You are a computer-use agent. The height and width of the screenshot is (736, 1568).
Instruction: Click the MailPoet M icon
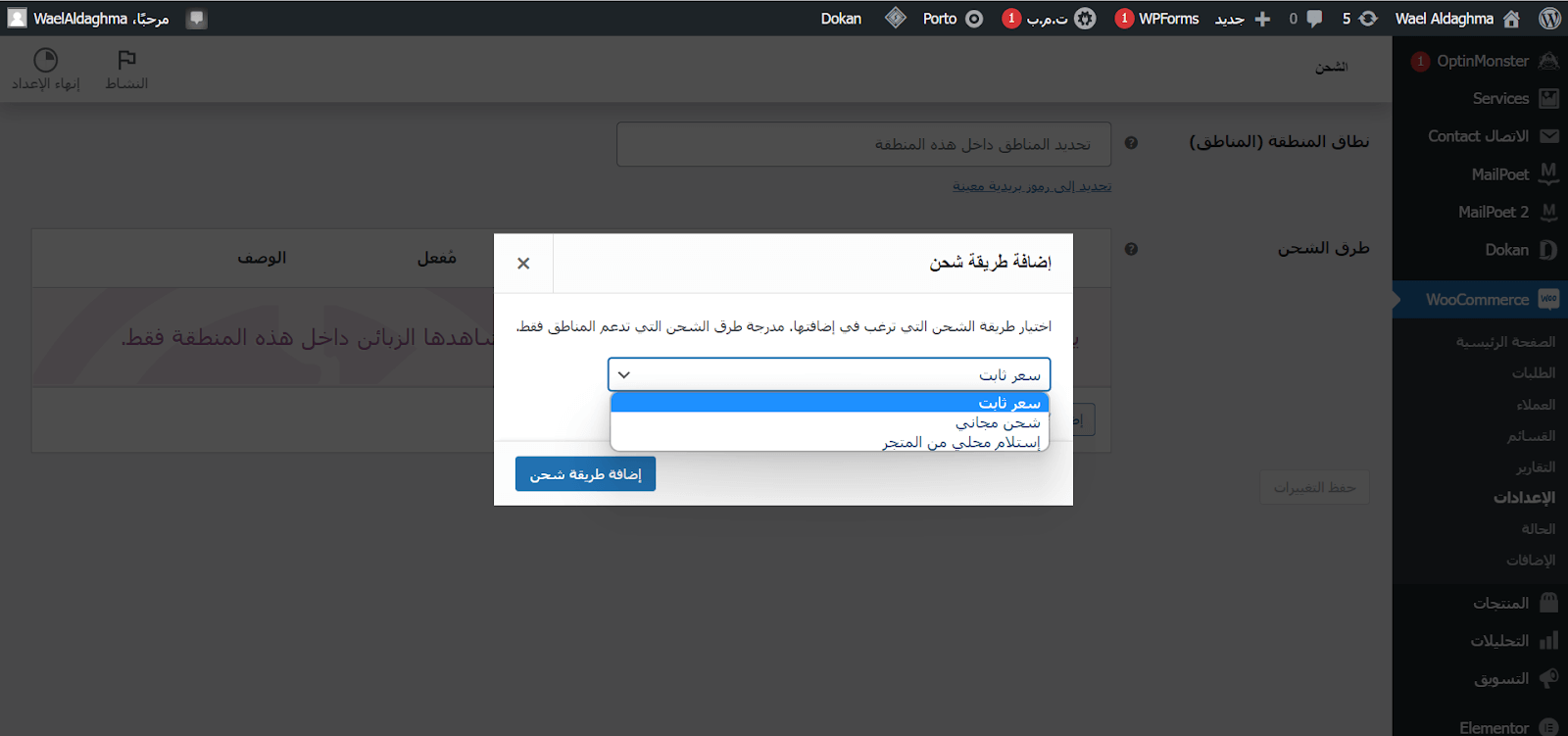tap(1548, 173)
